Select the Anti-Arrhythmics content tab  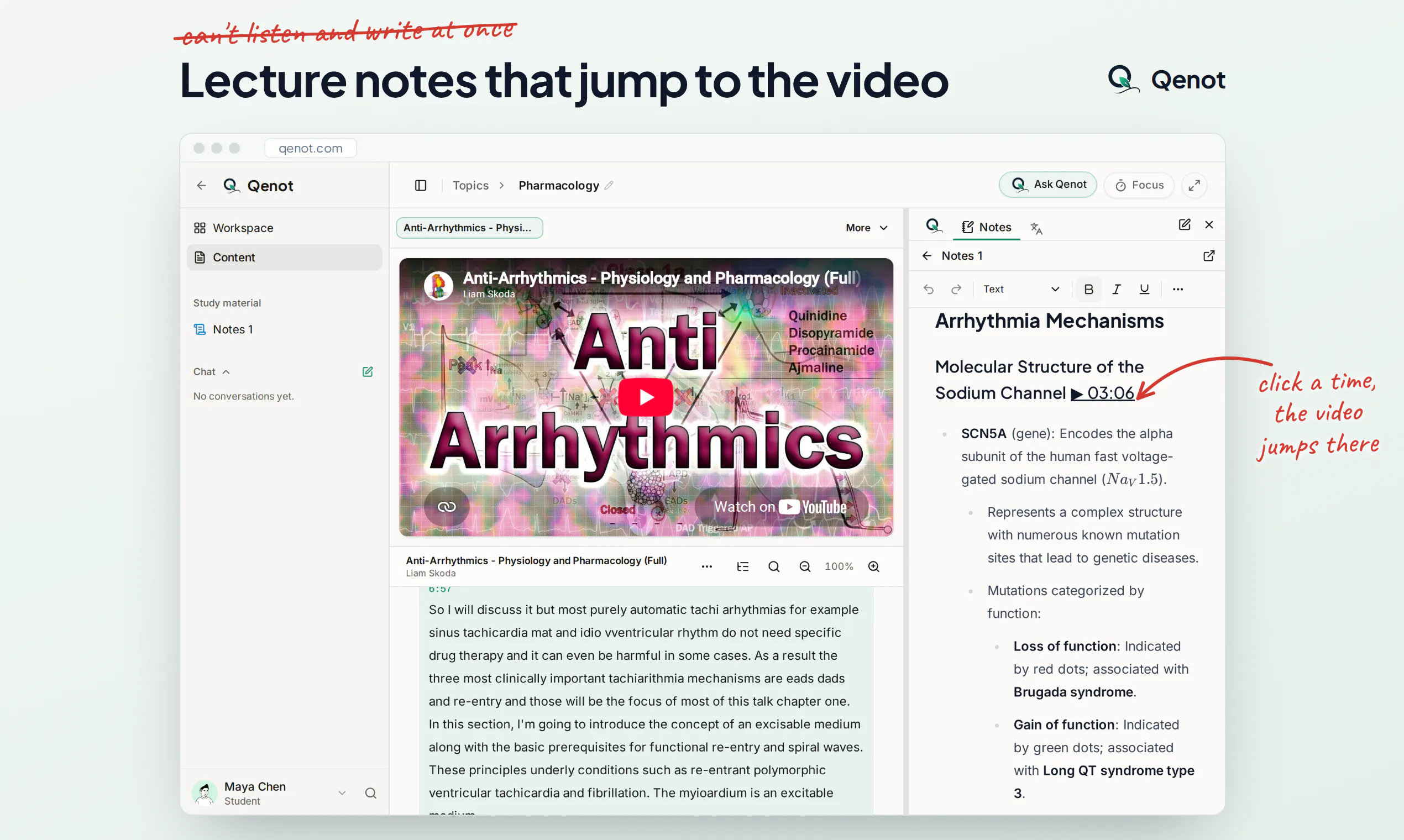[x=469, y=228]
